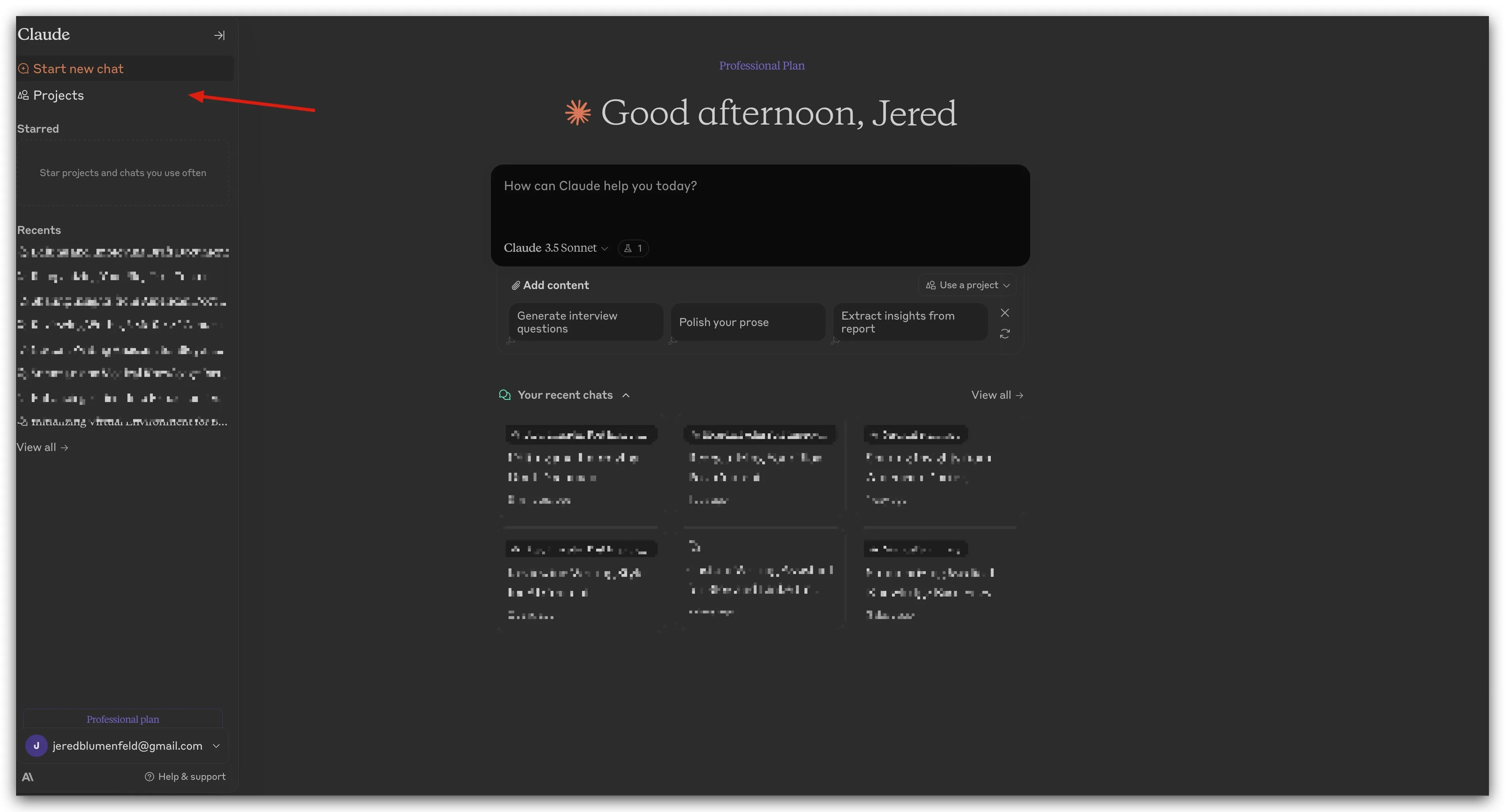Open the Claude 3.5 Sonnet model dropdown
This screenshot has height=812, width=1505.
point(555,248)
